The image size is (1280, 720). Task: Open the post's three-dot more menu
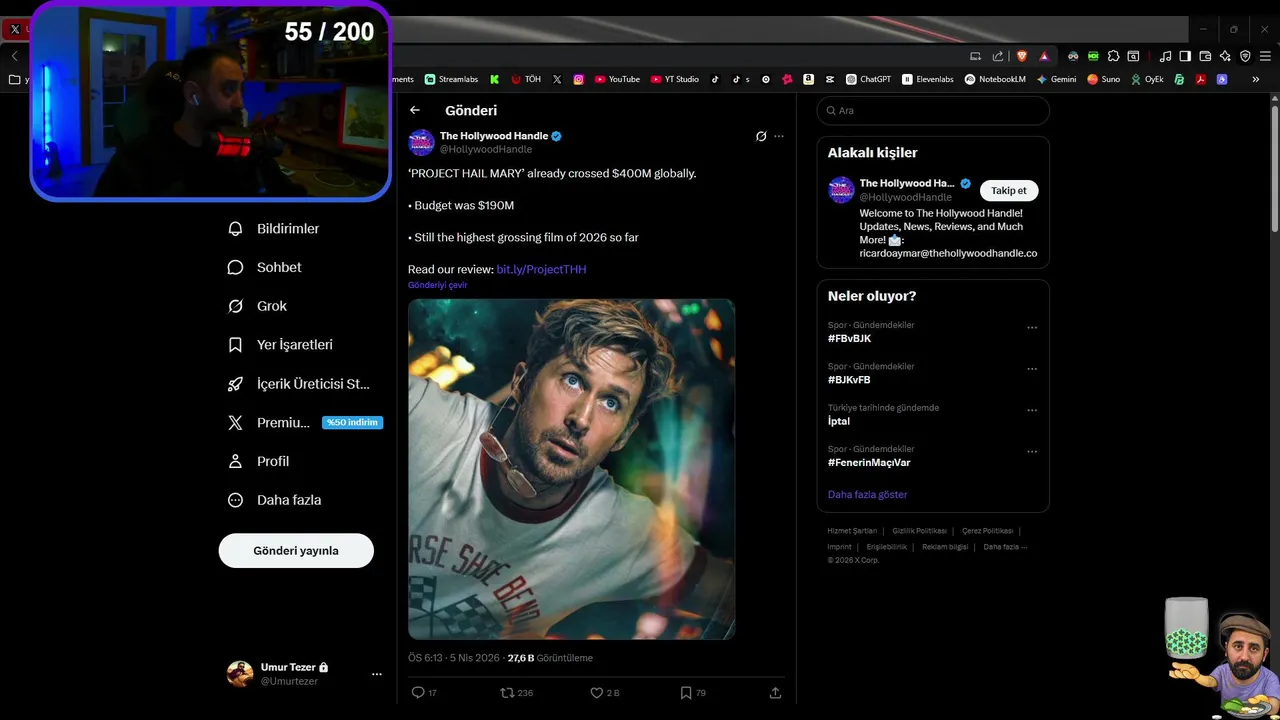(x=779, y=136)
